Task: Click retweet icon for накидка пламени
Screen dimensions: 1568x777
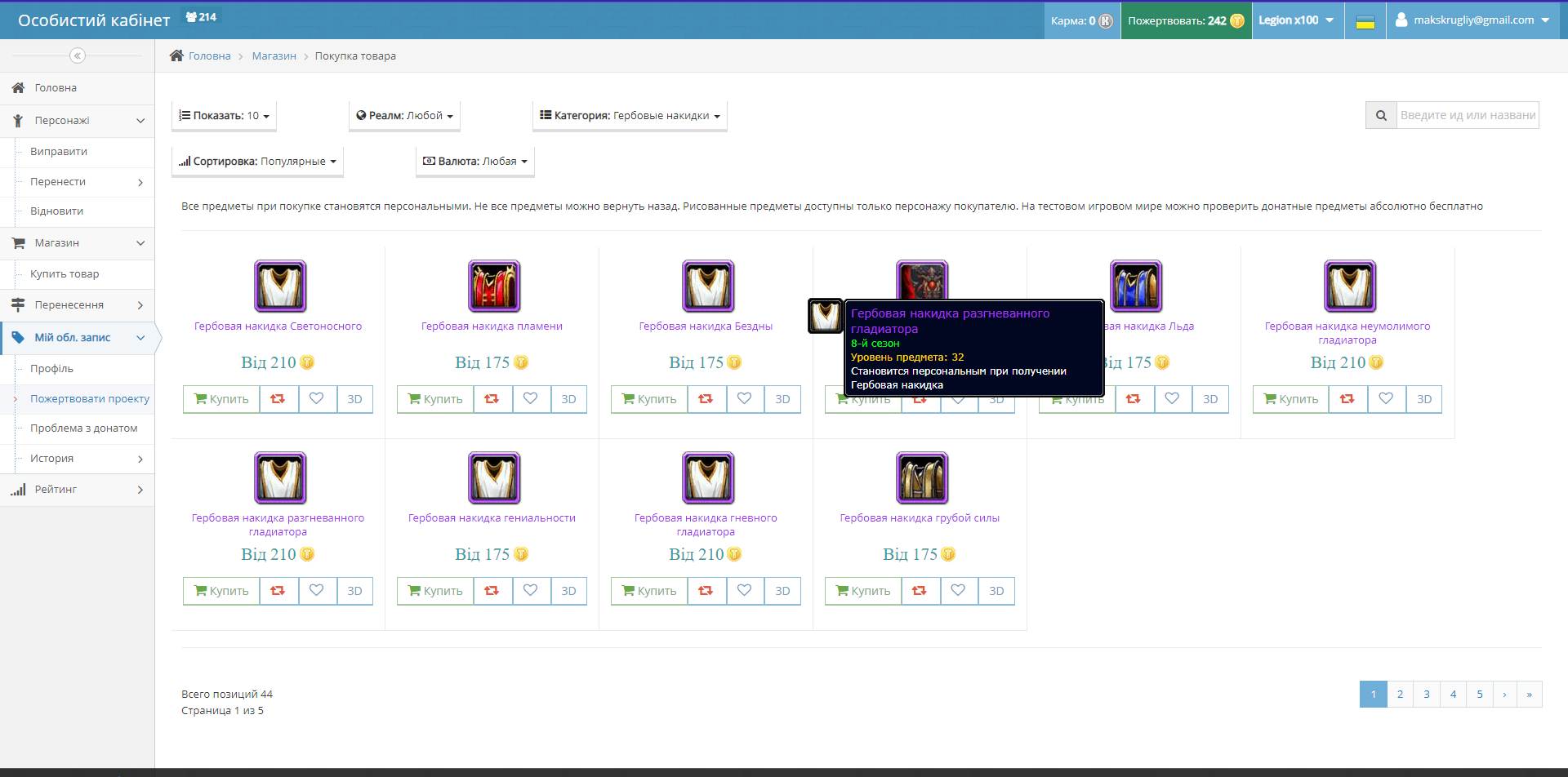Action: pyautogui.click(x=492, y=399)
